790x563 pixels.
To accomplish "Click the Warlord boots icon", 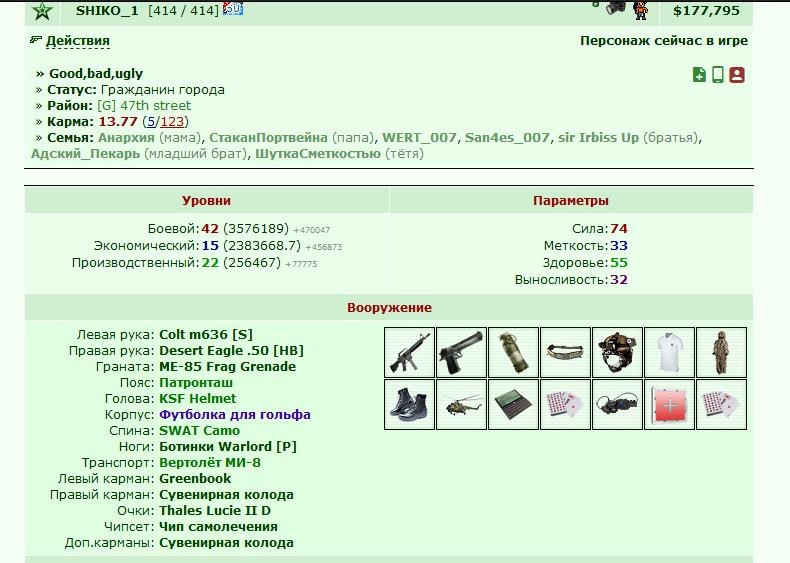I will (409, 405).
